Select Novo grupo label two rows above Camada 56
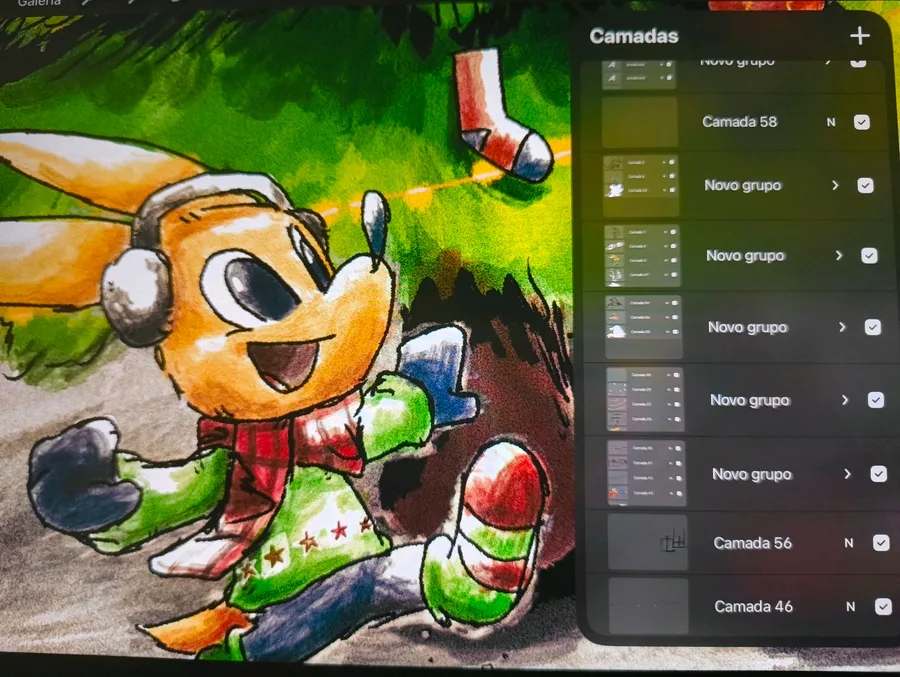900x677 pixels. [x=750, y=400]
